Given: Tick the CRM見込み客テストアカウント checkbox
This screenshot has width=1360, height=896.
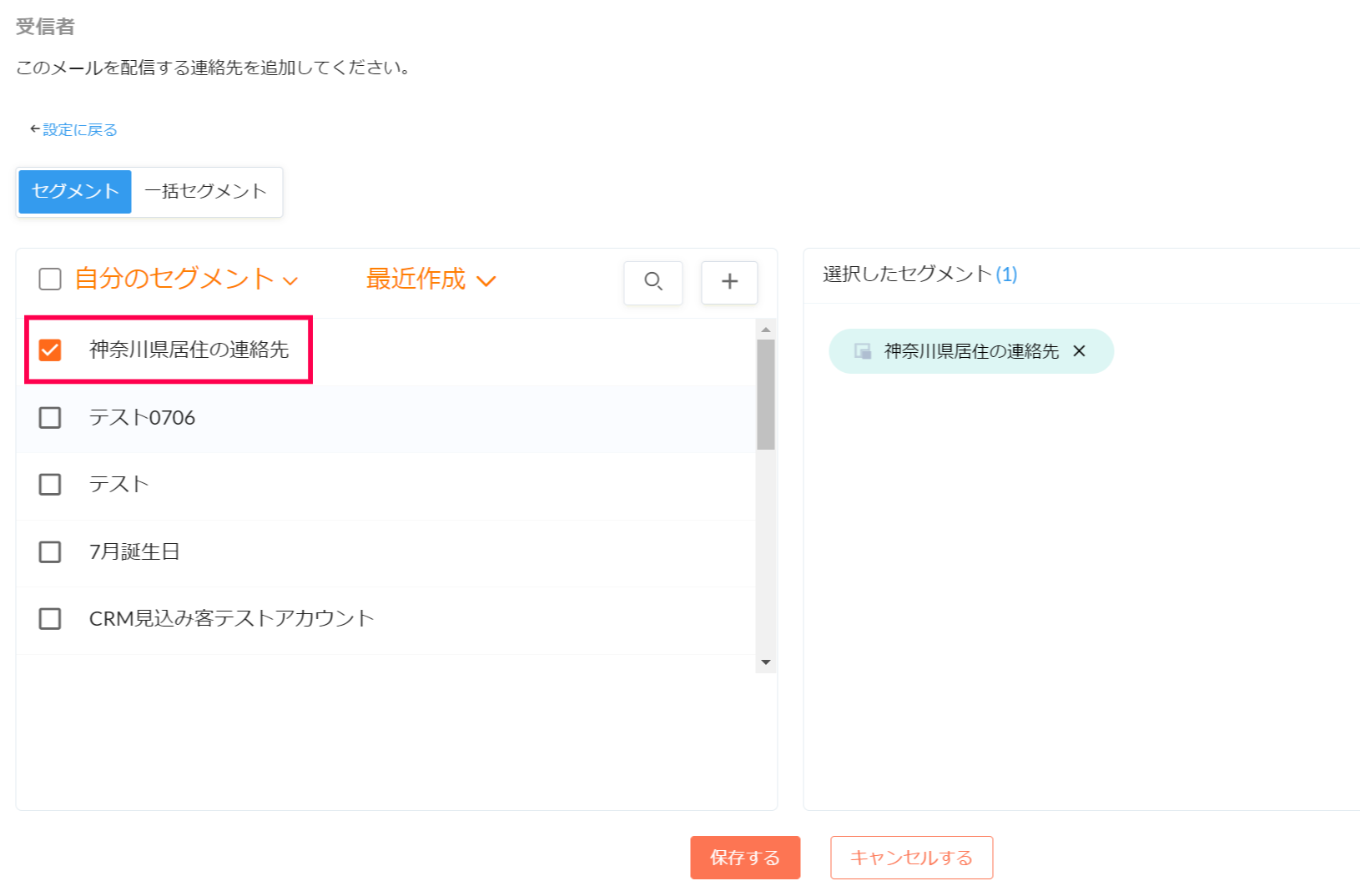Looking at the screenshot, I should tap(50, 618).
